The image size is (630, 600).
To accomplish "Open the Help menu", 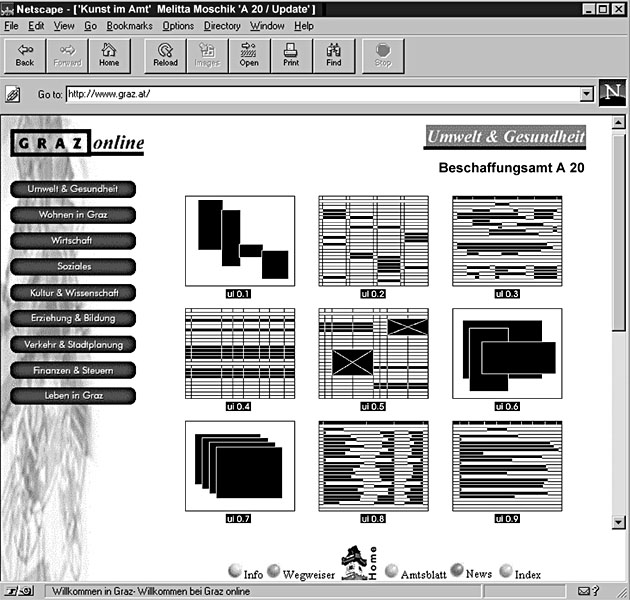I will point(304,26).
